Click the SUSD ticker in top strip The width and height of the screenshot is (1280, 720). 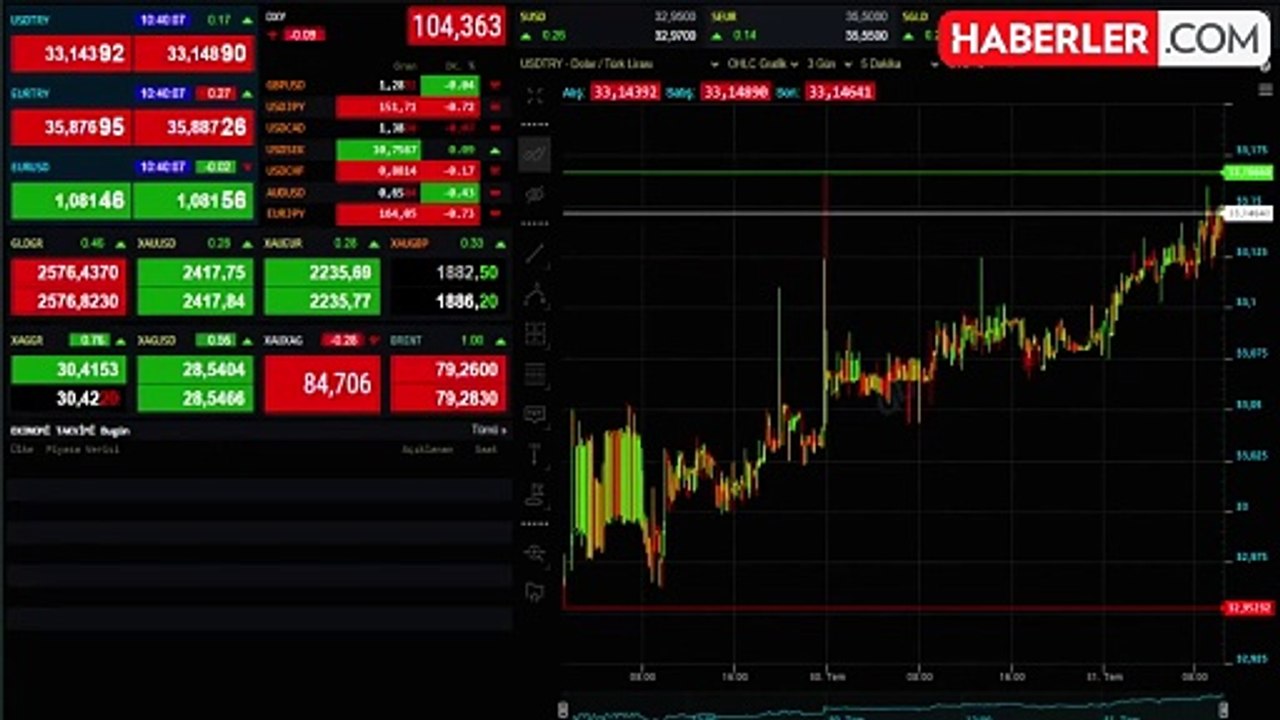click(x=608, y=26)
